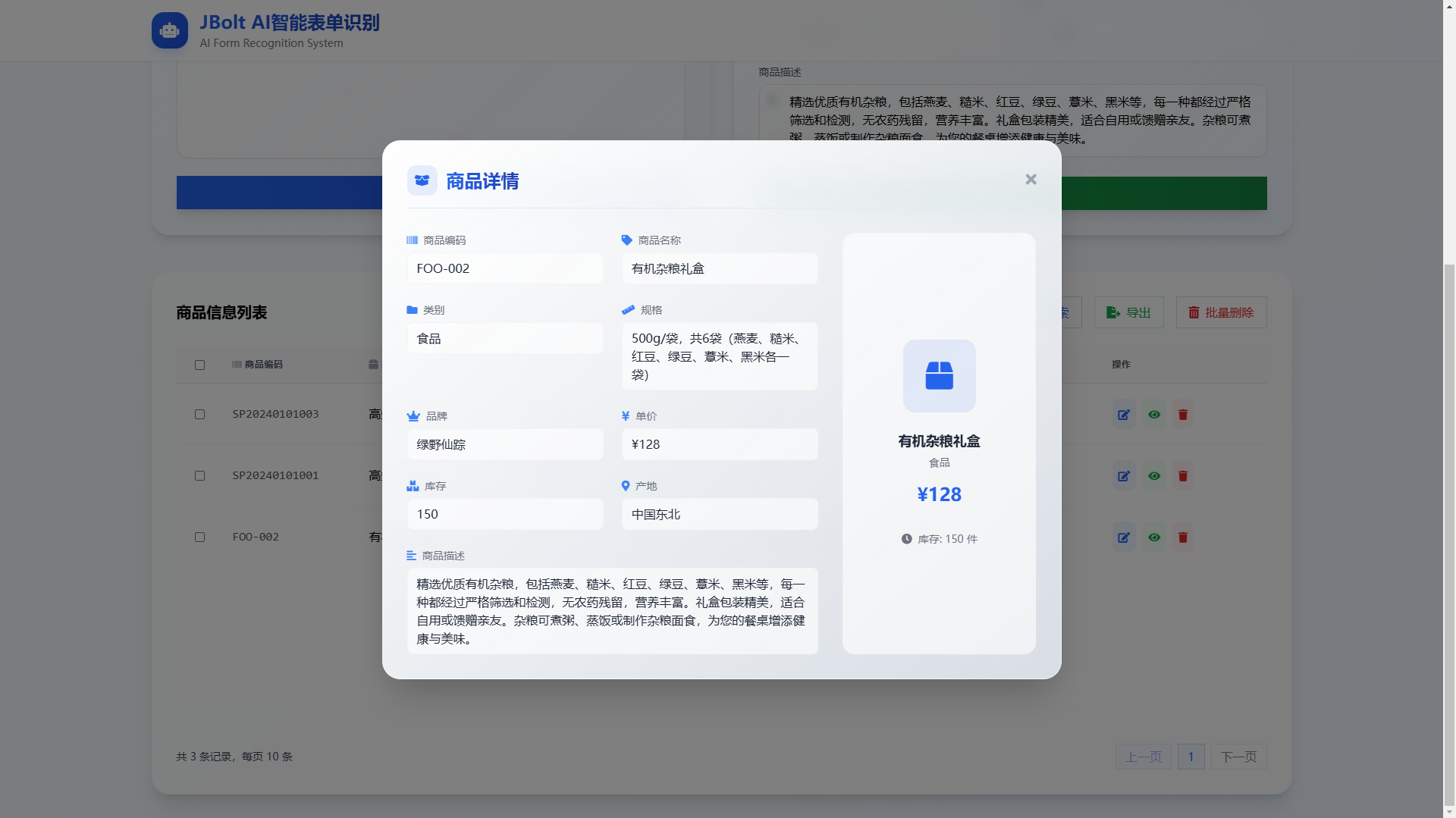Click the boxes icon next to 库存
This screenshot has width=1456, height=818.
[x=413, y=486]
